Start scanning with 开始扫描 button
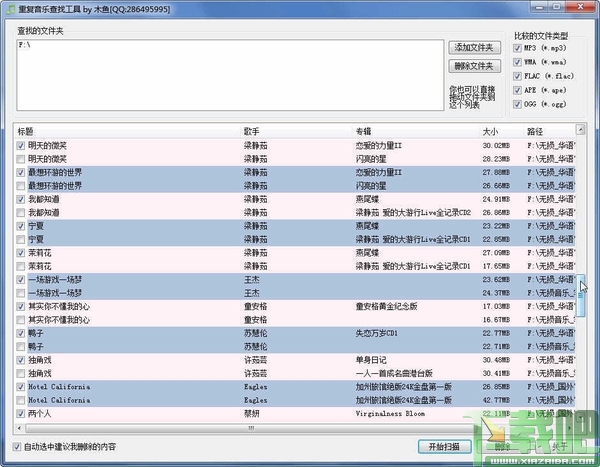This screenshot has height=467, width=600. click(444, 446)
